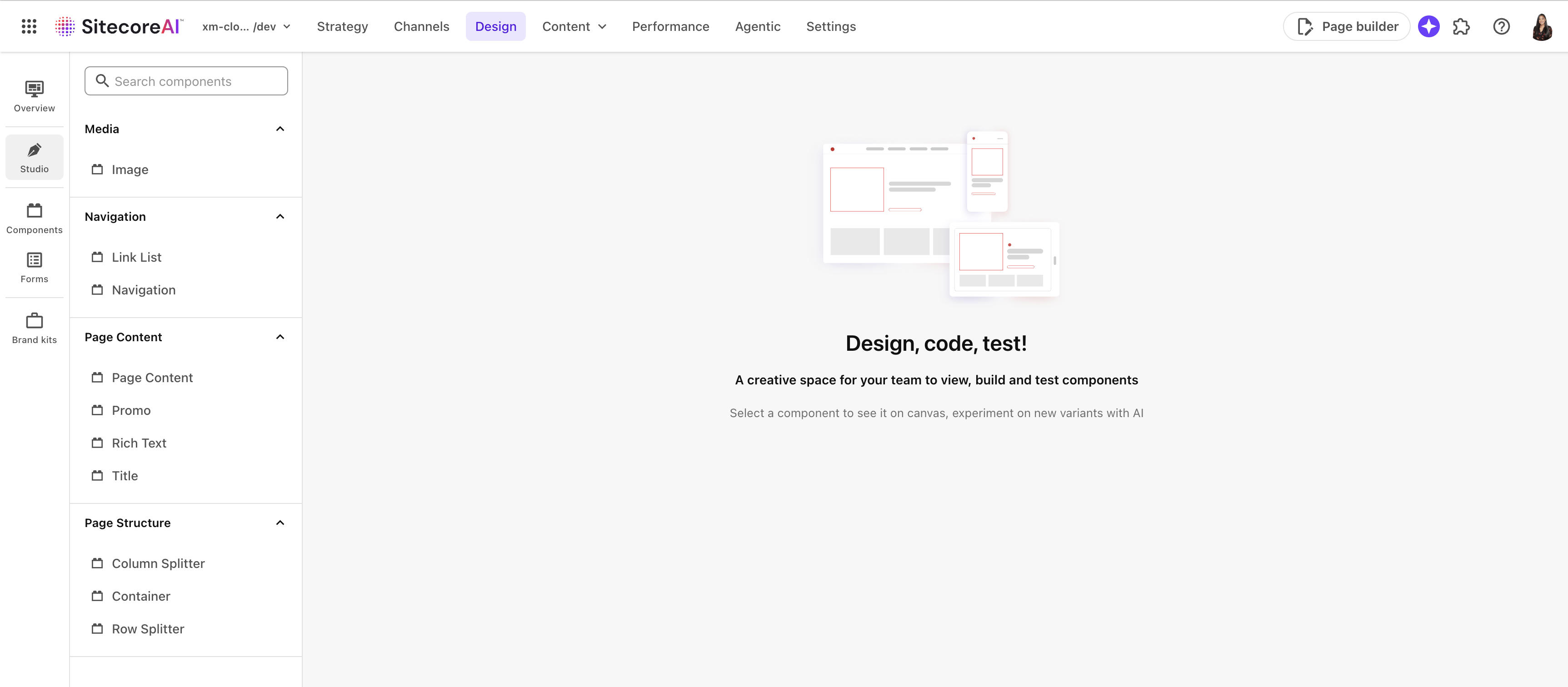The image size is (1568, 687).
Task: Select Components in the left sidebar
Action: pos(34,218)
